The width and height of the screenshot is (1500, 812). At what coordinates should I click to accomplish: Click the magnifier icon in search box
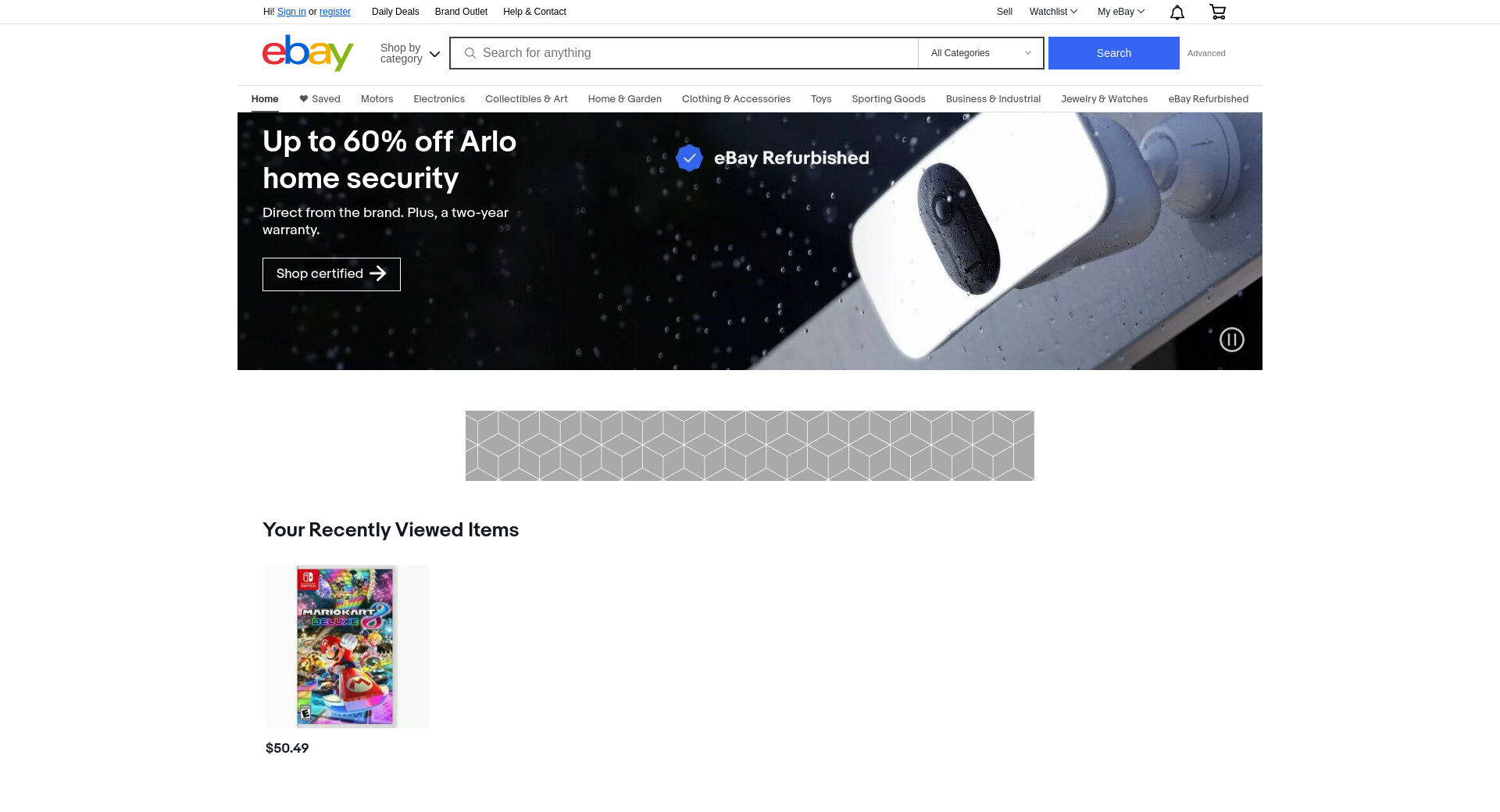(470, 53)
